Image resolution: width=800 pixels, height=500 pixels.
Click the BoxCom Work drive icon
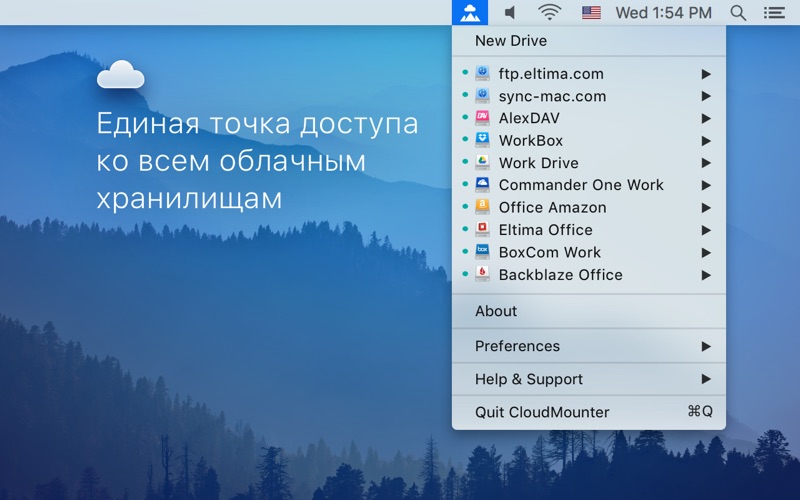tap(482, 252)
